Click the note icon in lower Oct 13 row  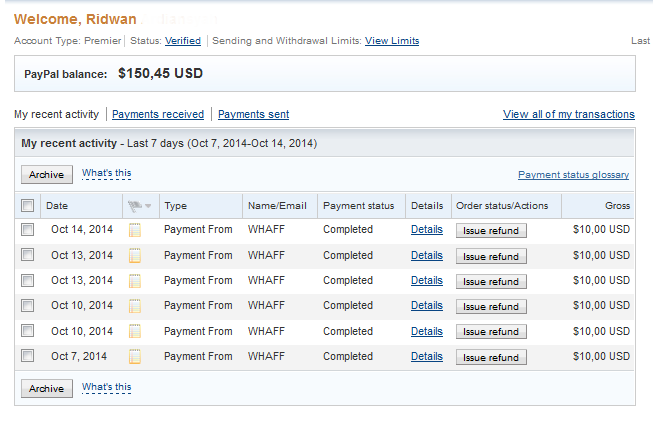(x=135, y=281)
